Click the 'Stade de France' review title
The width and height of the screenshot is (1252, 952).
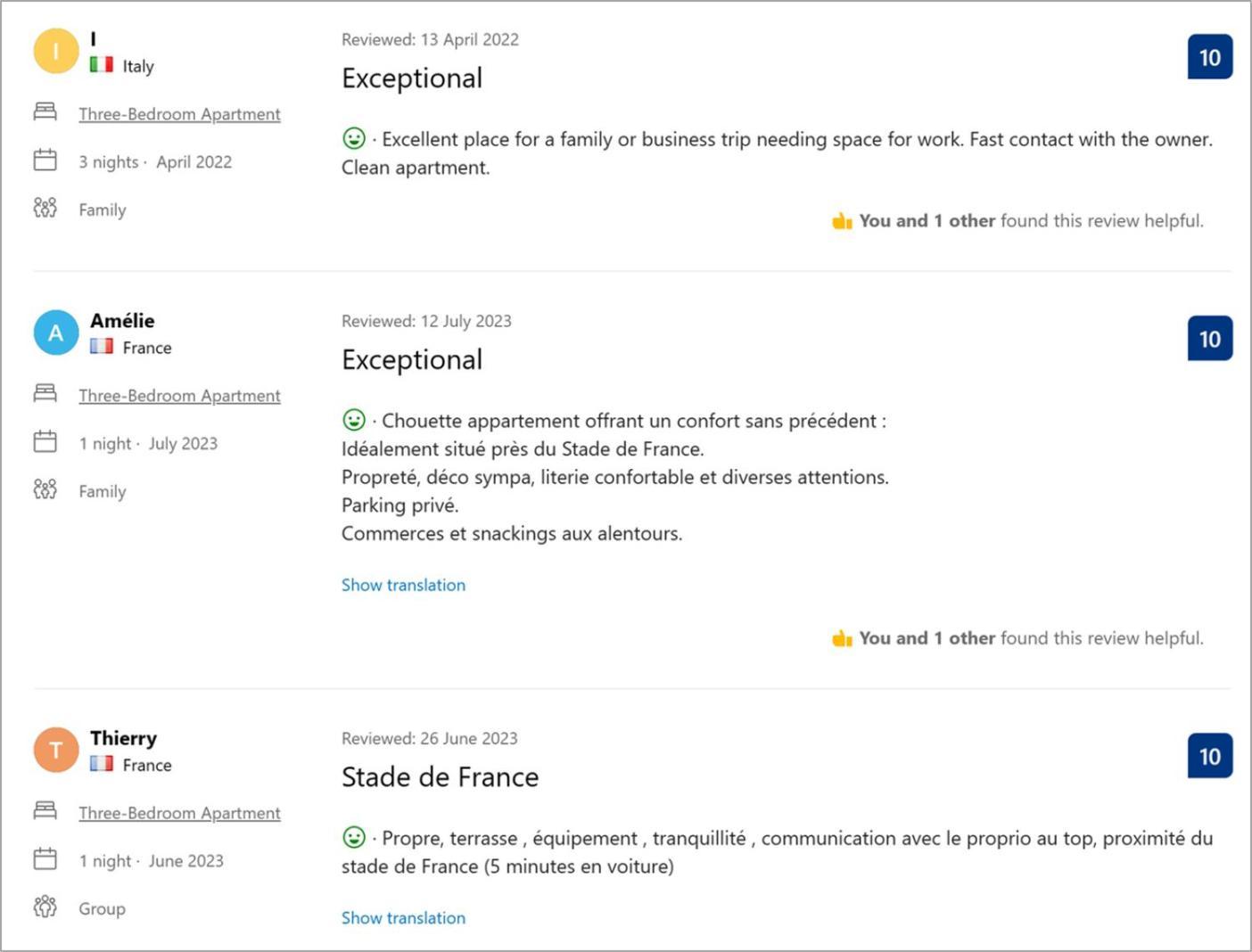click(440, 777)
